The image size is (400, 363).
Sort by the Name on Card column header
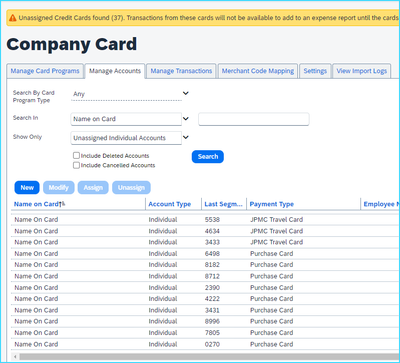pyautogui.click(x=36, y=204)
